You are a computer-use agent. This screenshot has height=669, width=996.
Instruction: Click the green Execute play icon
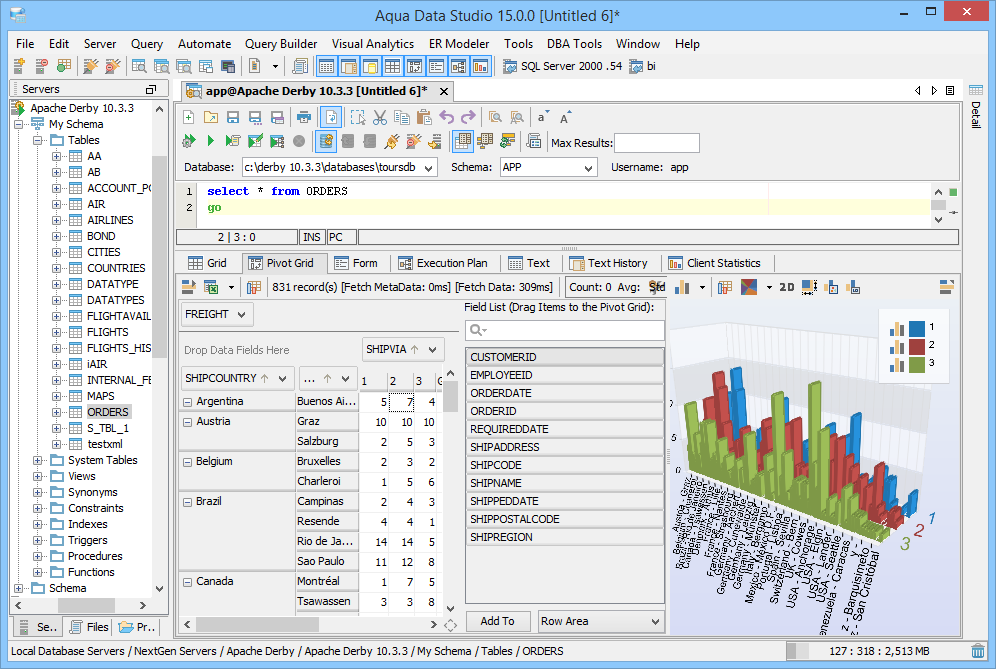(210, 141)
